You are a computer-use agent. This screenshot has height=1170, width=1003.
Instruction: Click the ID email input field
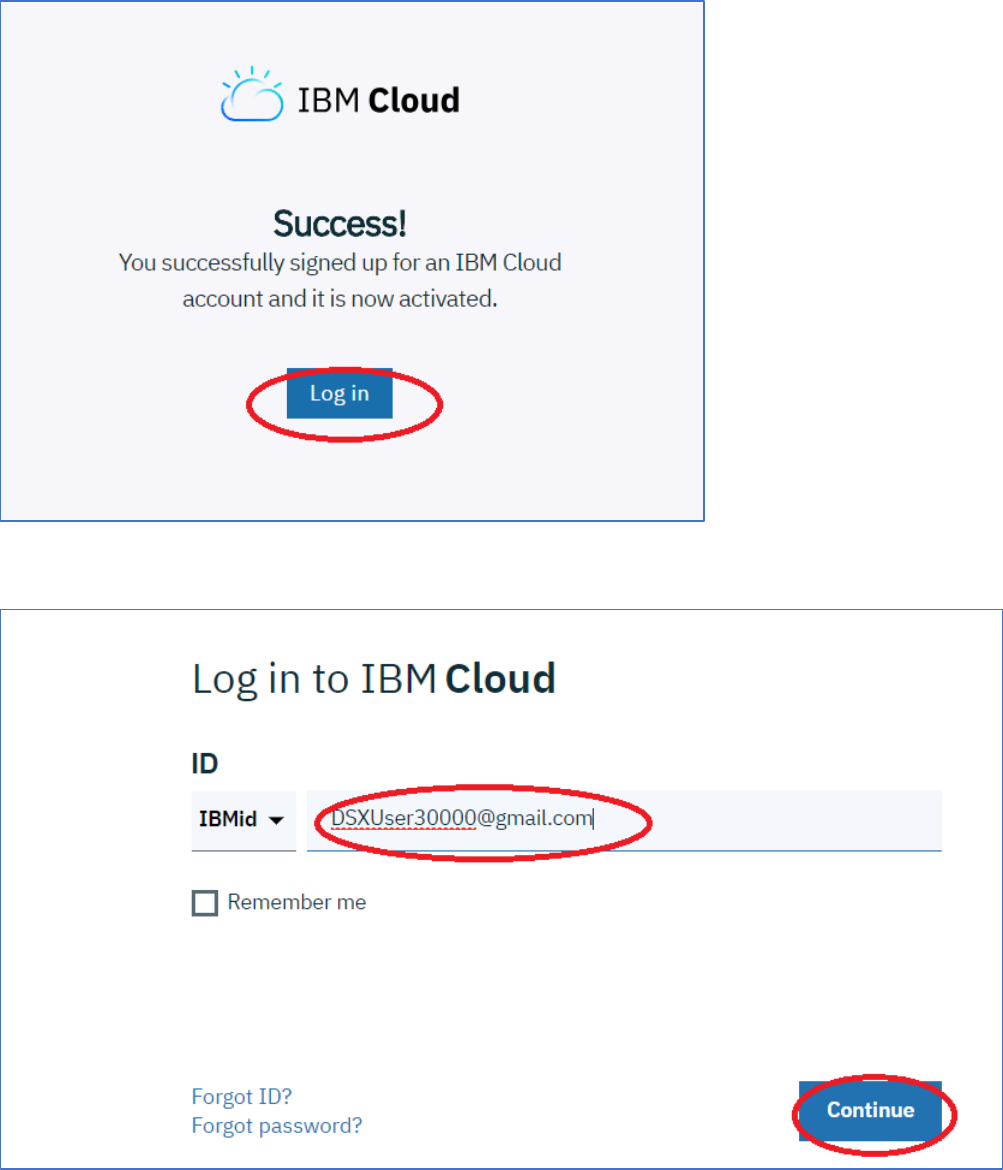point(624,820)
